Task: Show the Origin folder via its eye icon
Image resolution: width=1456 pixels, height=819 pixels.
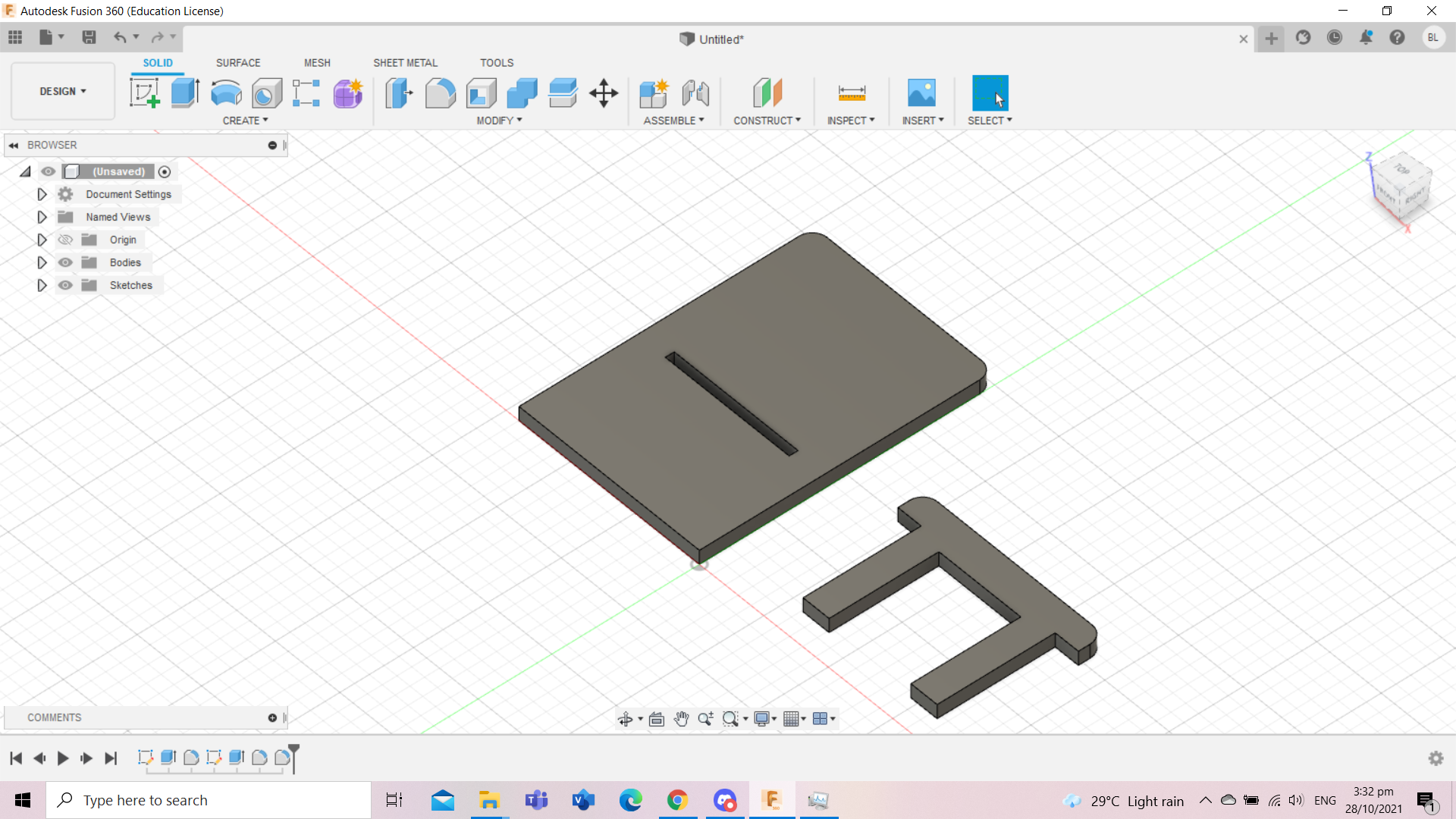Action: [x=66, y=240]
